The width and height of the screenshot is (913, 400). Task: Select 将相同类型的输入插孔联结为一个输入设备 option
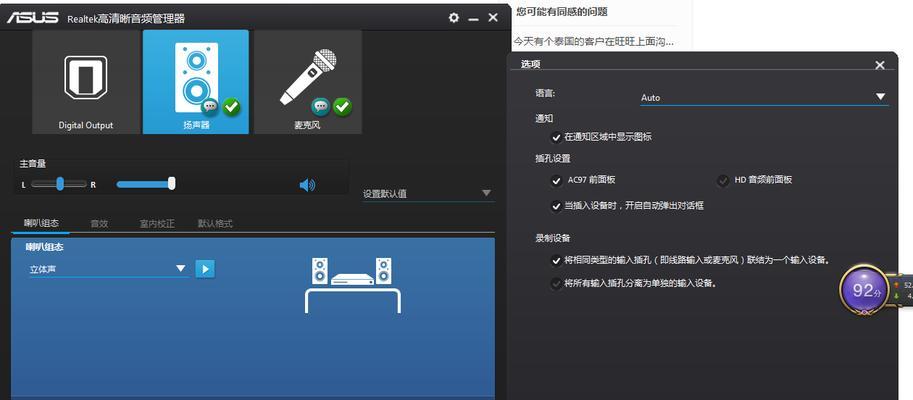[x=556, y=260]
